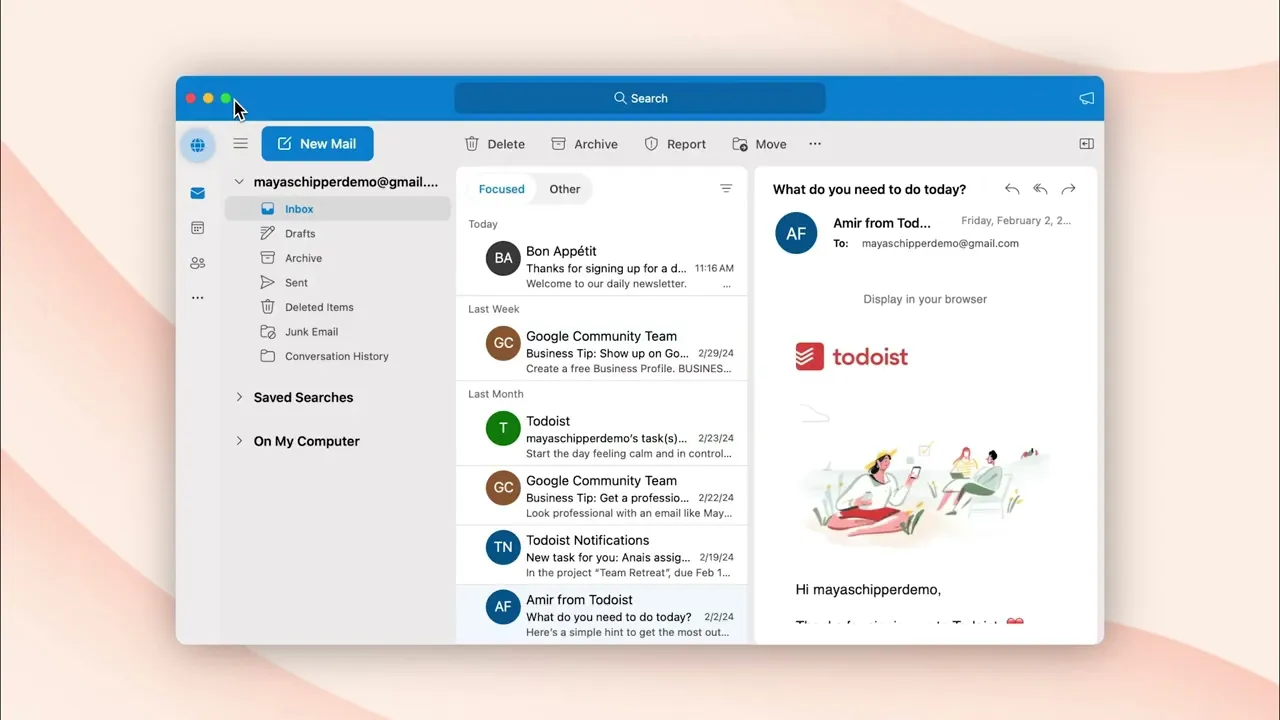Compose with the New Mail button
The height and width of the screenshot is (720, 1280).
point(317,144)
